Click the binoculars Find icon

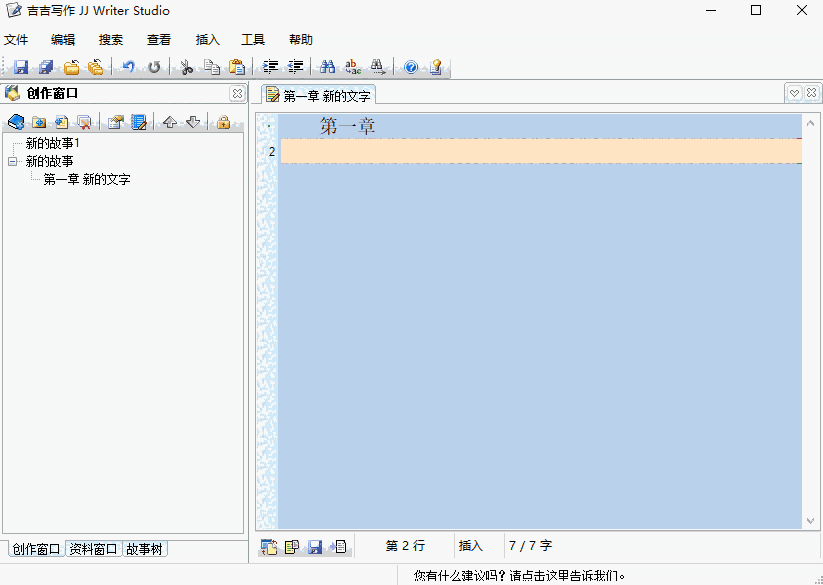328,67
